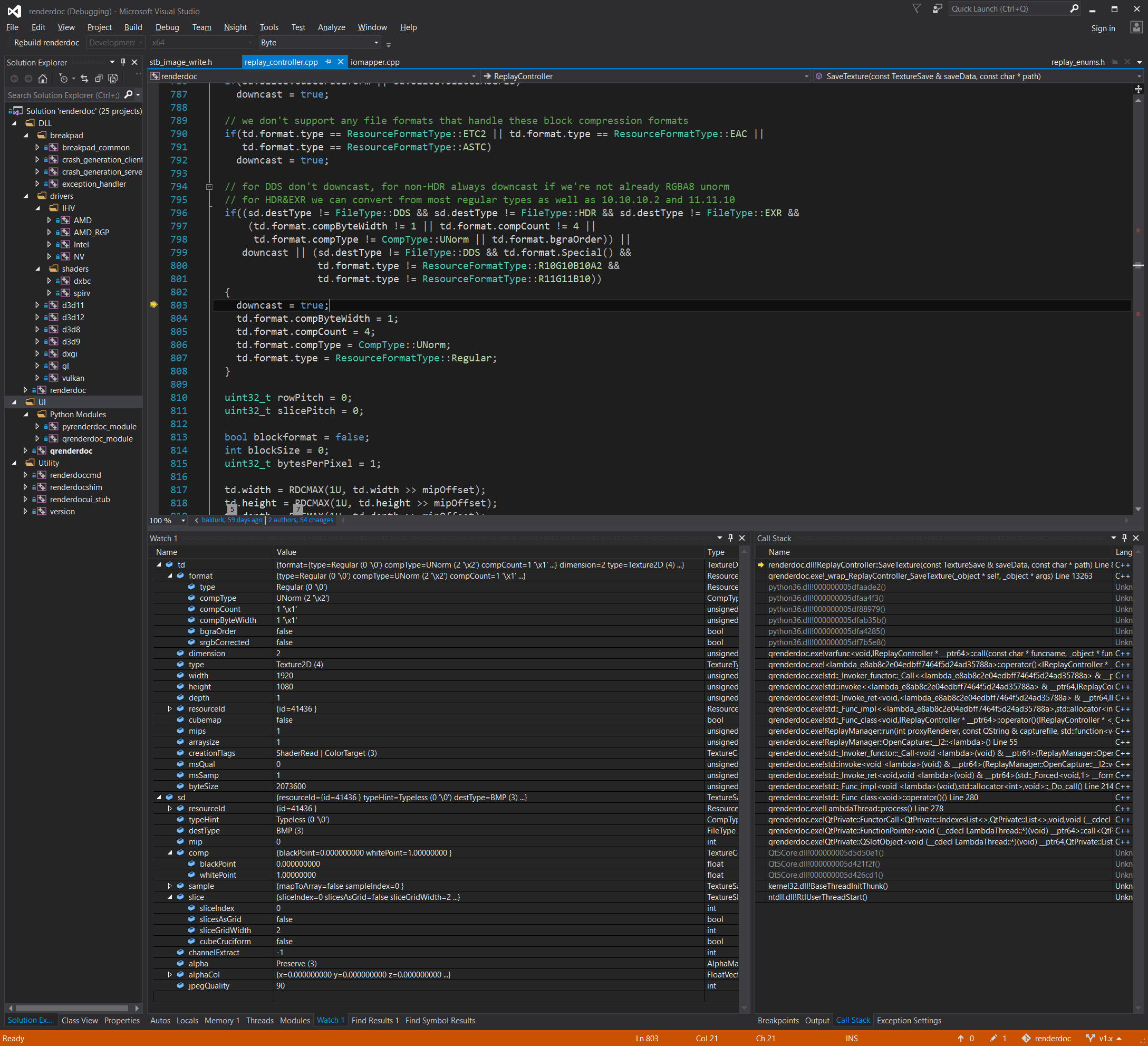Toggle auto-hide on the Call Stack panel pin
This screenshot has height=1046, width=1148.
(1124, 538)
